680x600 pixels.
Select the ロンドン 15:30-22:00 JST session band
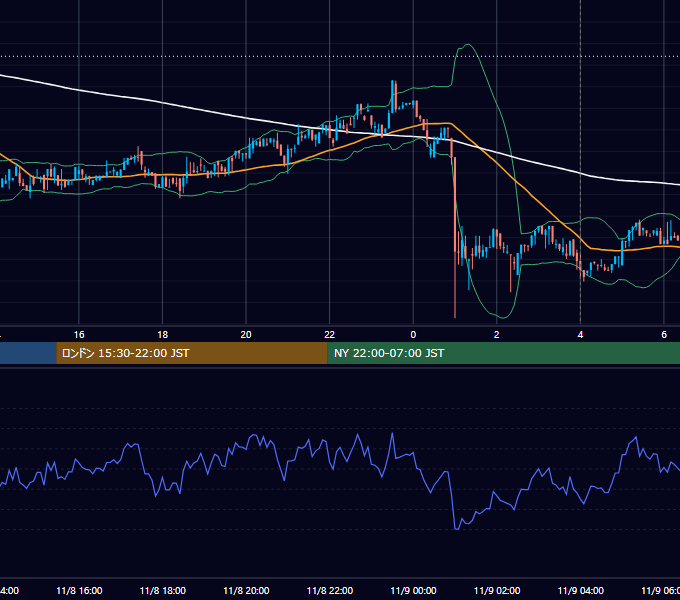click(192, 353)
